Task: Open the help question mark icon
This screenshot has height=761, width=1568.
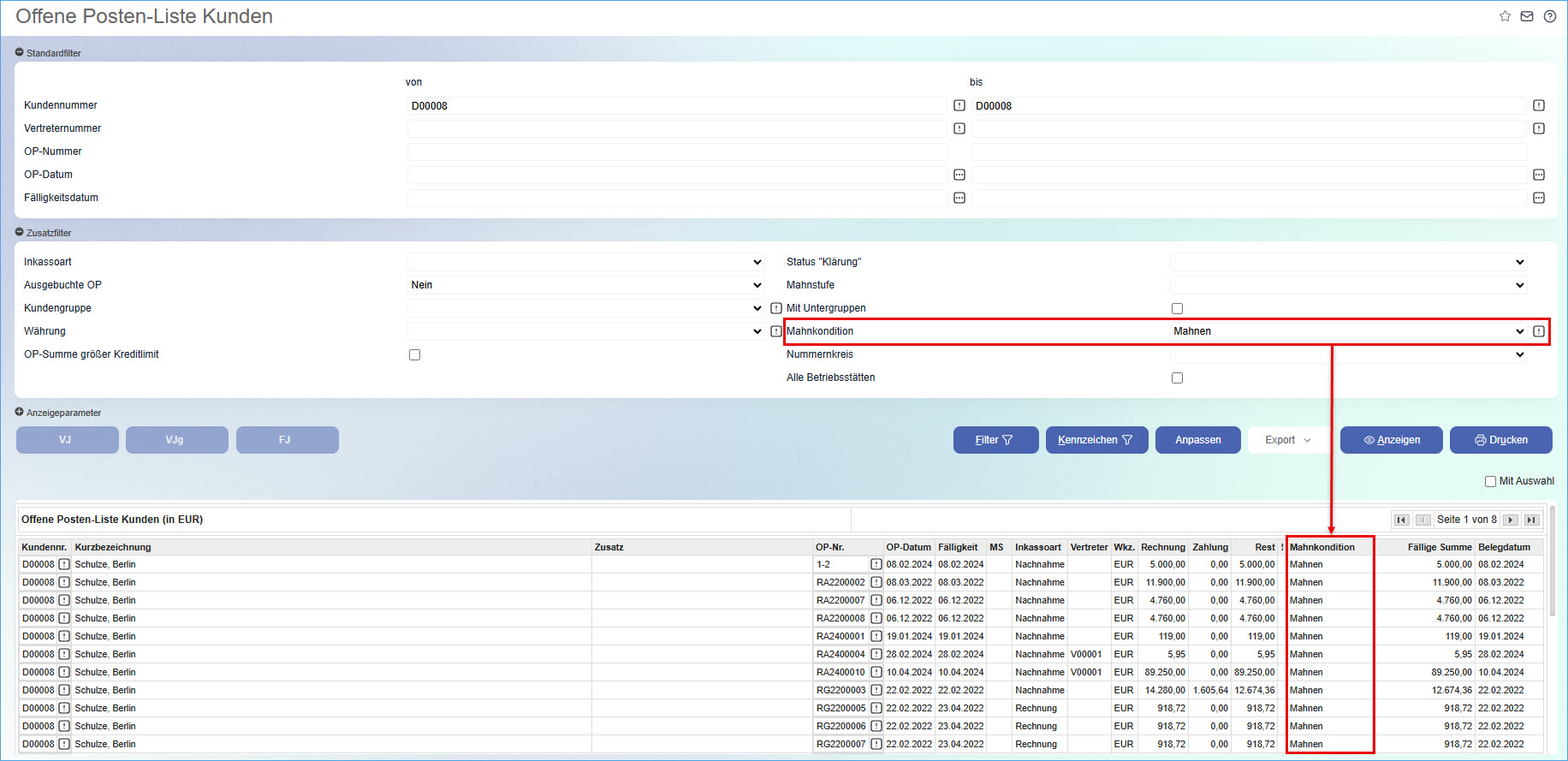Action: pos(1549,16)
